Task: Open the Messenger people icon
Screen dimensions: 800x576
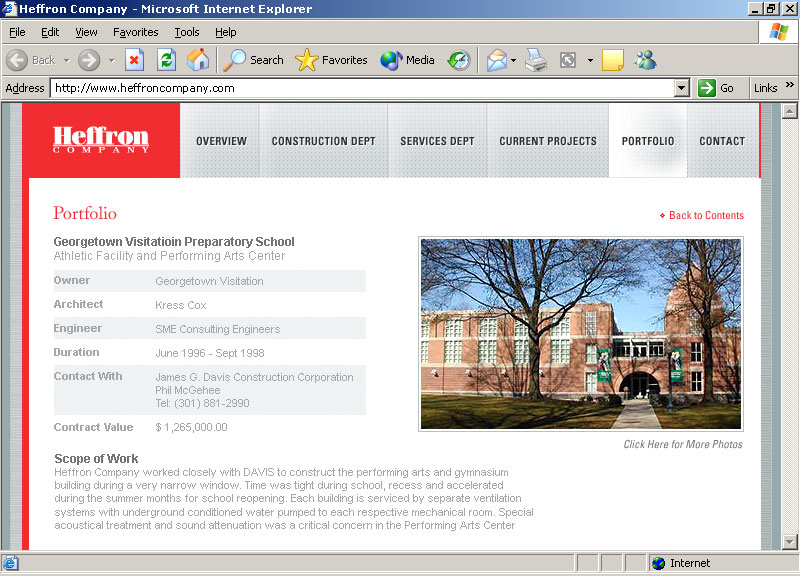Action: pos(645,60)
